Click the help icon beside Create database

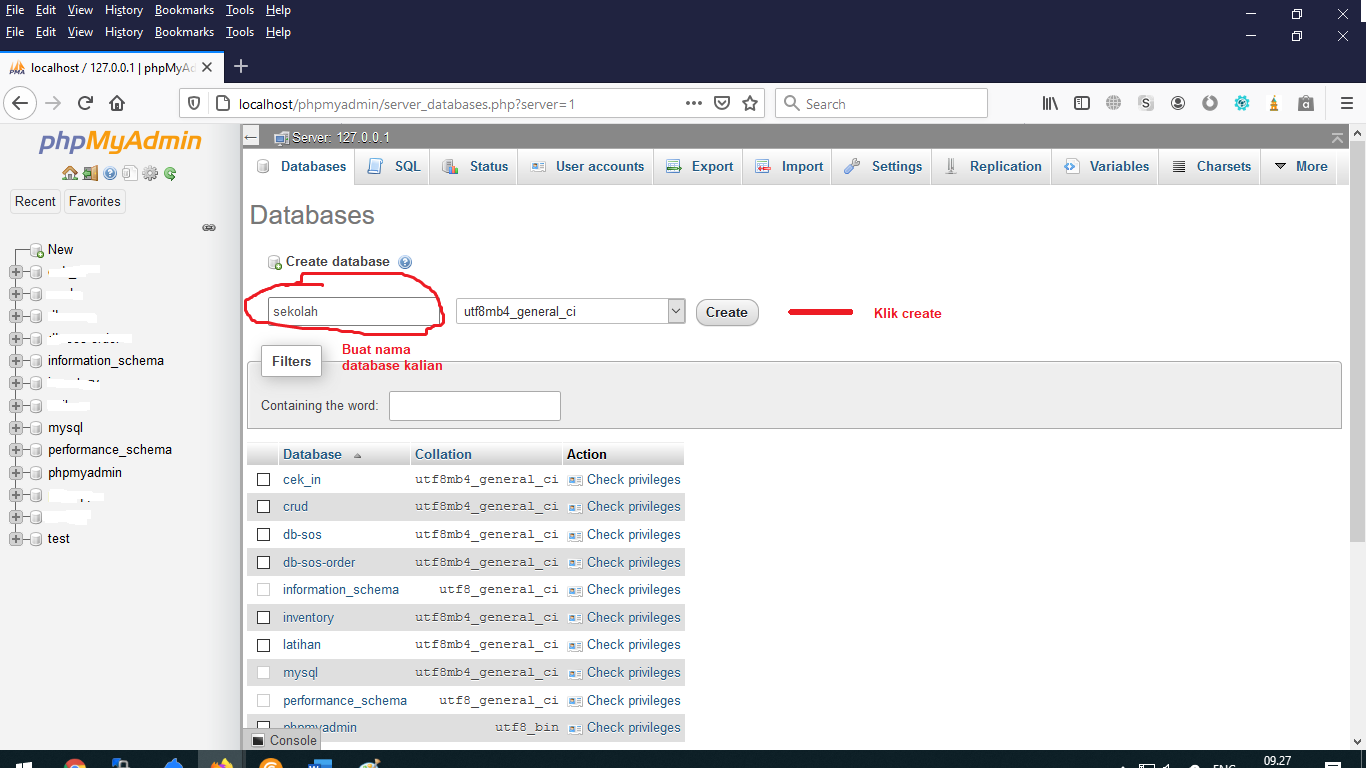pos(405,260)
